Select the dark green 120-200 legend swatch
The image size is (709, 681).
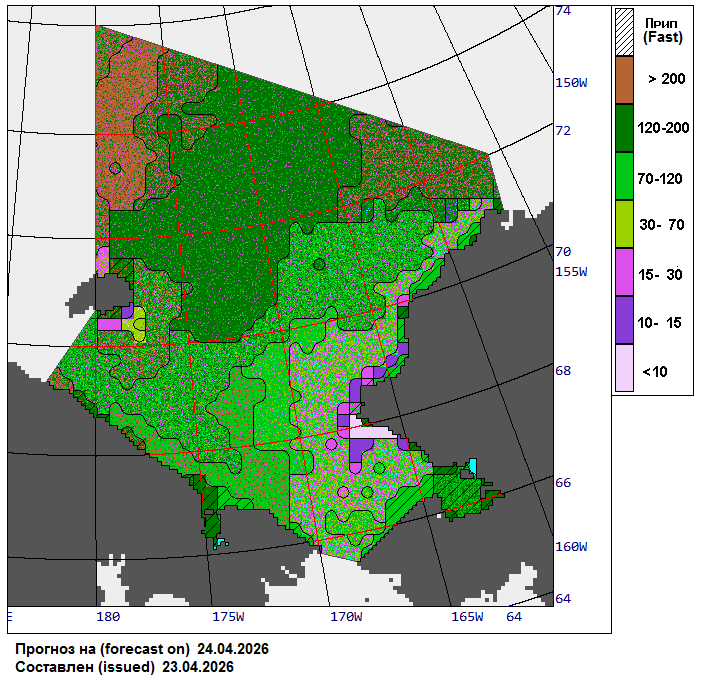point(625,128)
